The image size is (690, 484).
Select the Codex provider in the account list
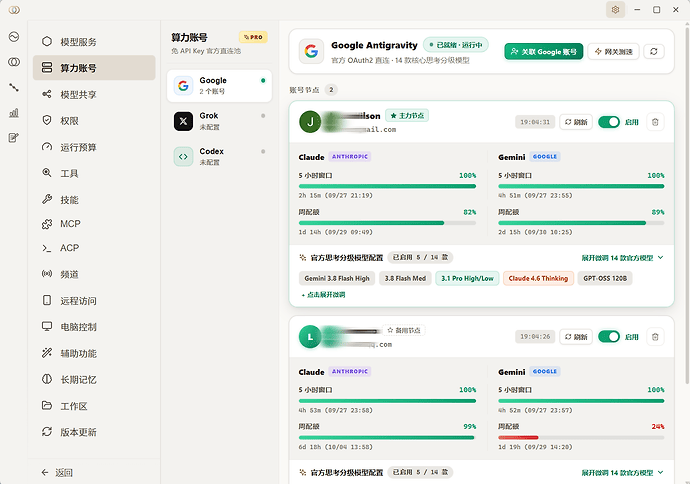click(219, 157)
